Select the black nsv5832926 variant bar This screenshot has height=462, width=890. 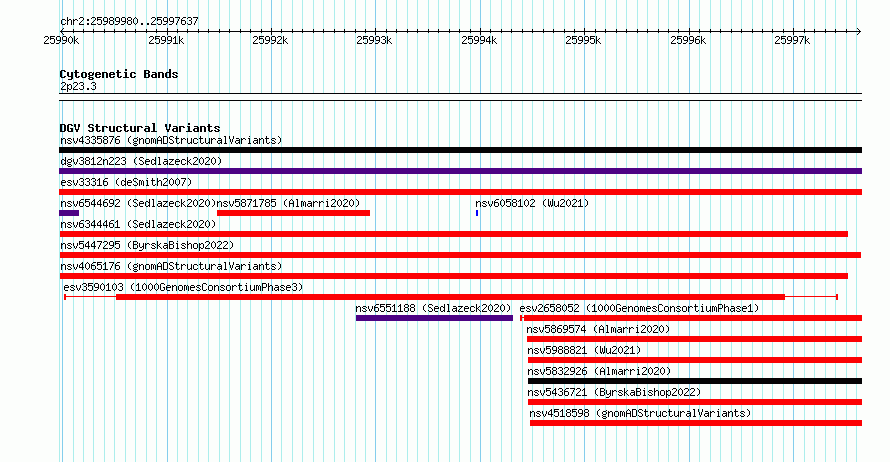point(695,381)
